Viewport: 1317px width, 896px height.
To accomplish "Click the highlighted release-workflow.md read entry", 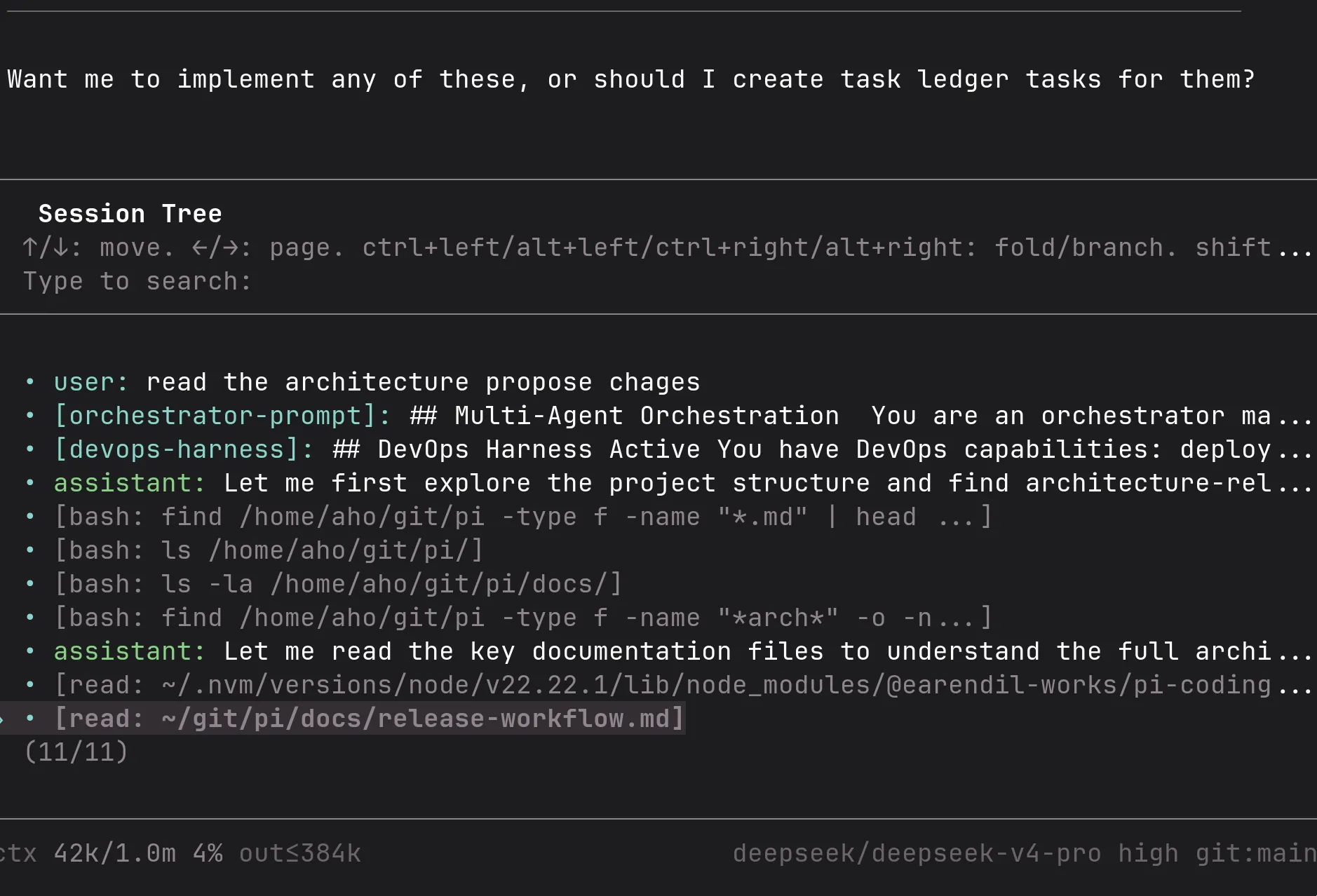I will [370, 719].
